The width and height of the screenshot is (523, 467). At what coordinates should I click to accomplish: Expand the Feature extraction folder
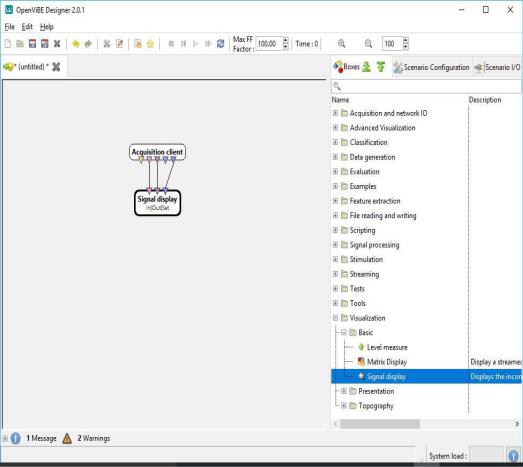coord(335,201)
